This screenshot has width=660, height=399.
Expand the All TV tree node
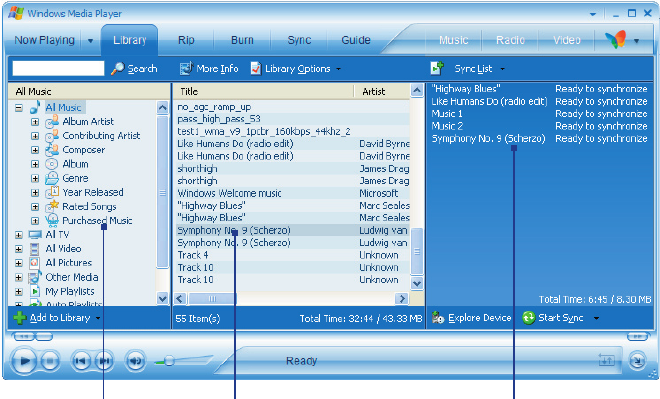[x=19, y=235]
